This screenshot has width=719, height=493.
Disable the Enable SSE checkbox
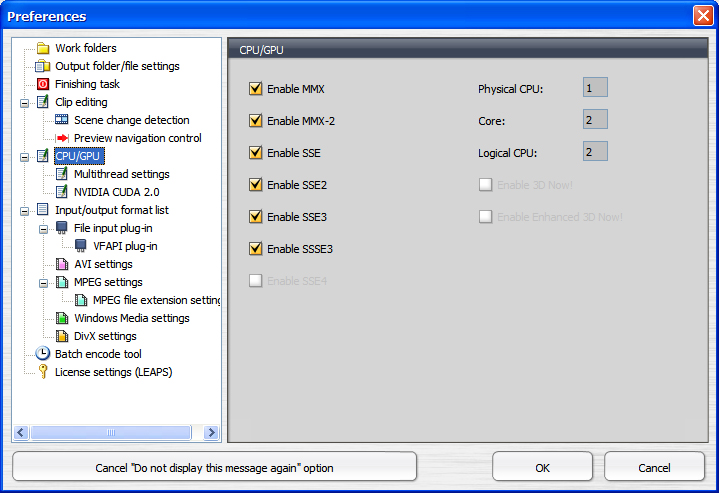[x=255, y=152]
